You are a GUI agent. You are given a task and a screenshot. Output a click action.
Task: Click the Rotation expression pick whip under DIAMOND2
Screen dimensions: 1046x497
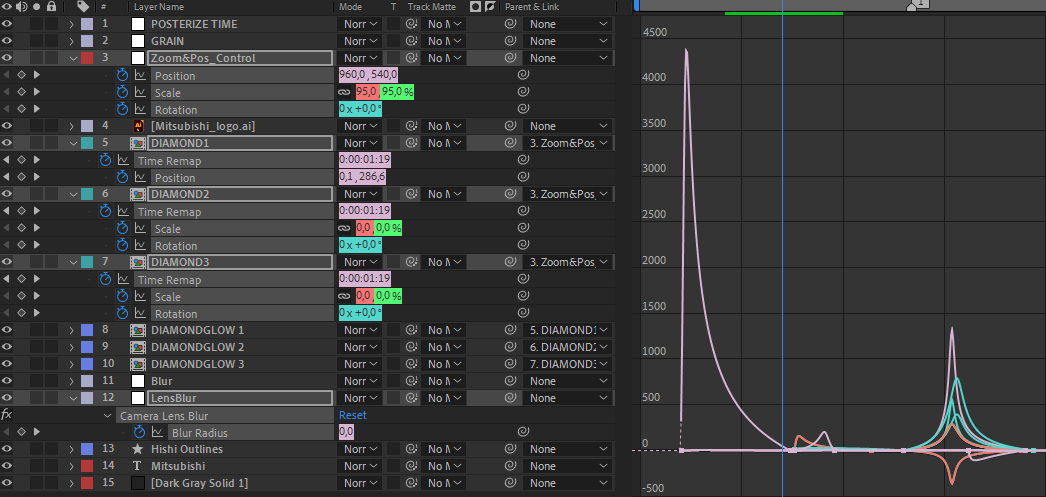click(x=523, y=245)
